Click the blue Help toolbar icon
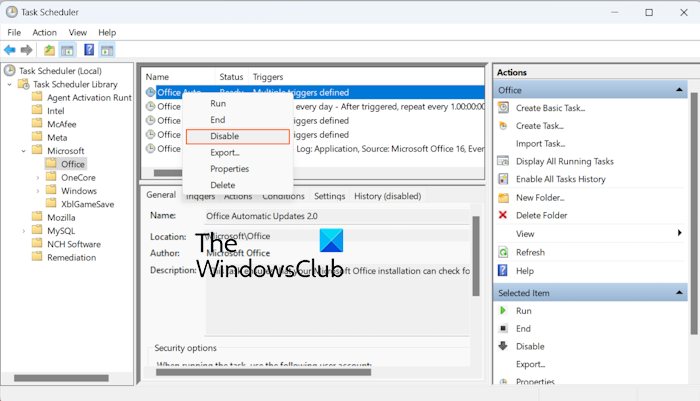This screenshot has height=401, width=700. click(89, 50)
